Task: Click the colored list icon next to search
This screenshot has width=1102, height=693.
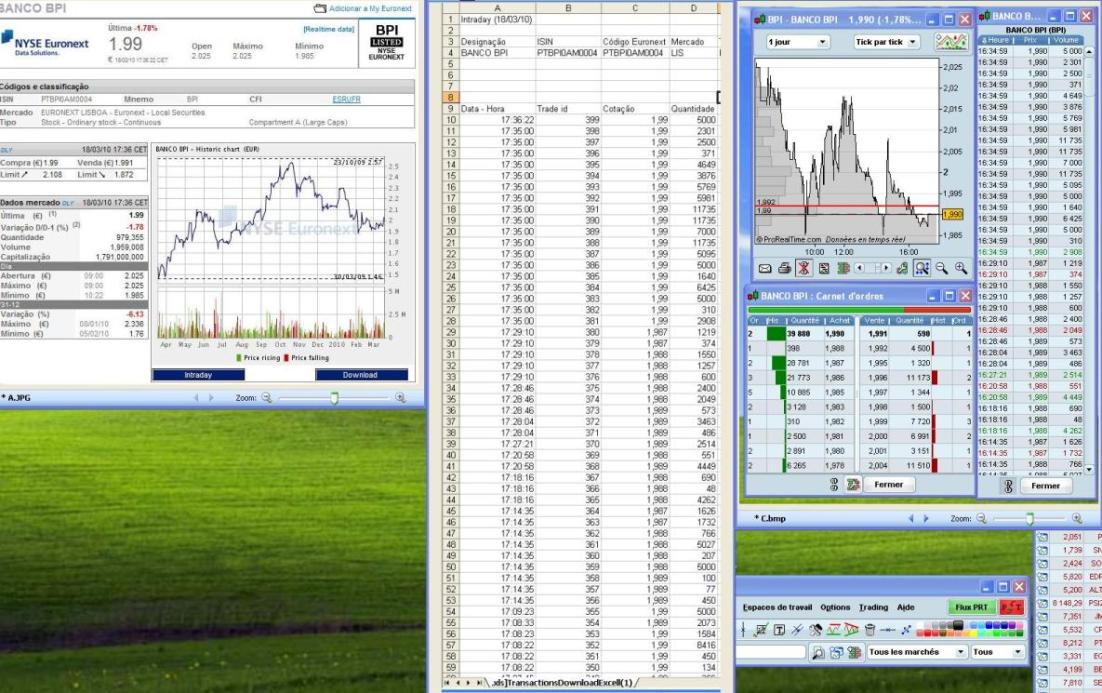Action: pyautogui.click(x=854, y=653)
